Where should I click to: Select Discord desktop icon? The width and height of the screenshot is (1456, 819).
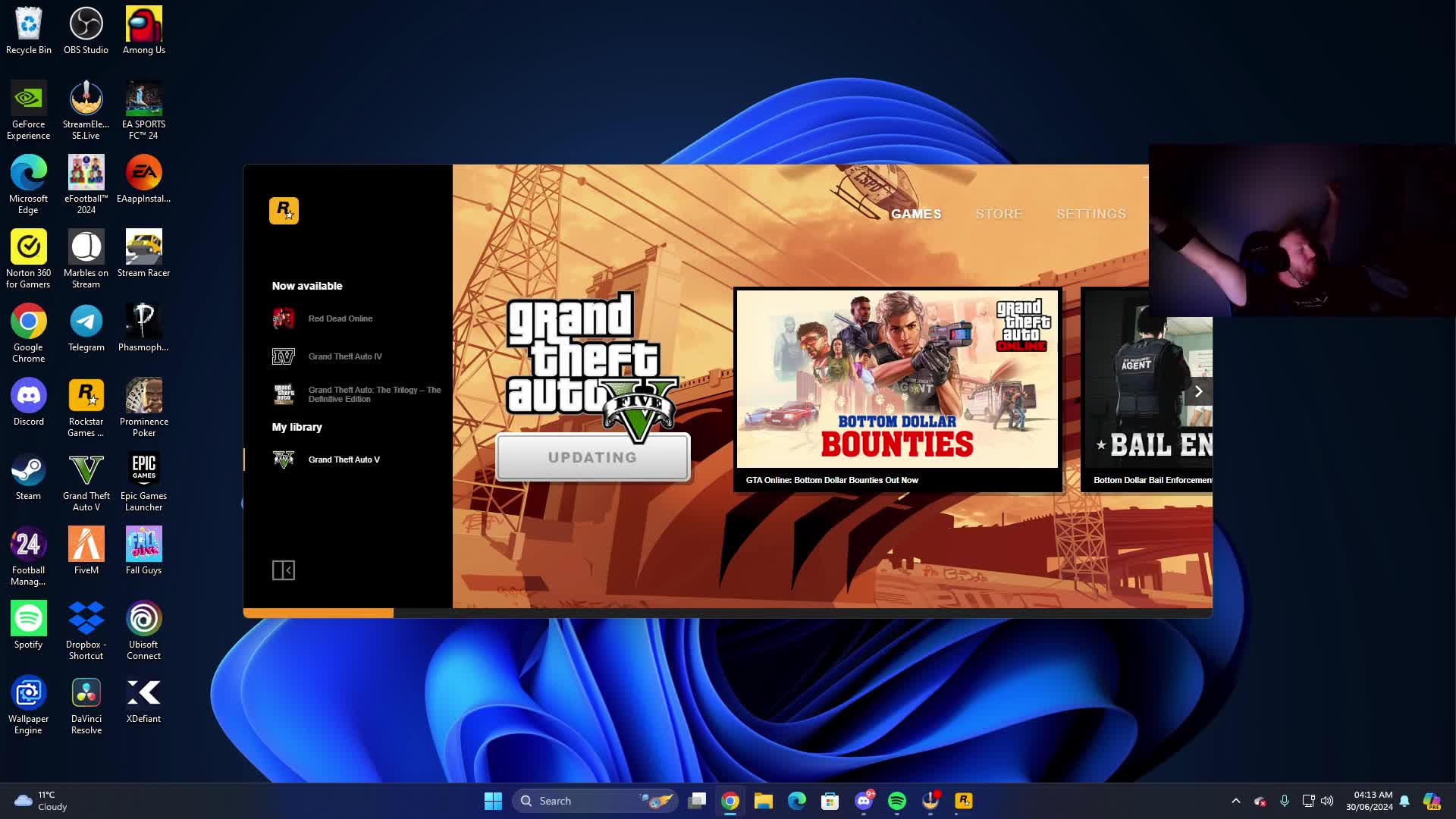pyautogui.click(x=29, y=403)
